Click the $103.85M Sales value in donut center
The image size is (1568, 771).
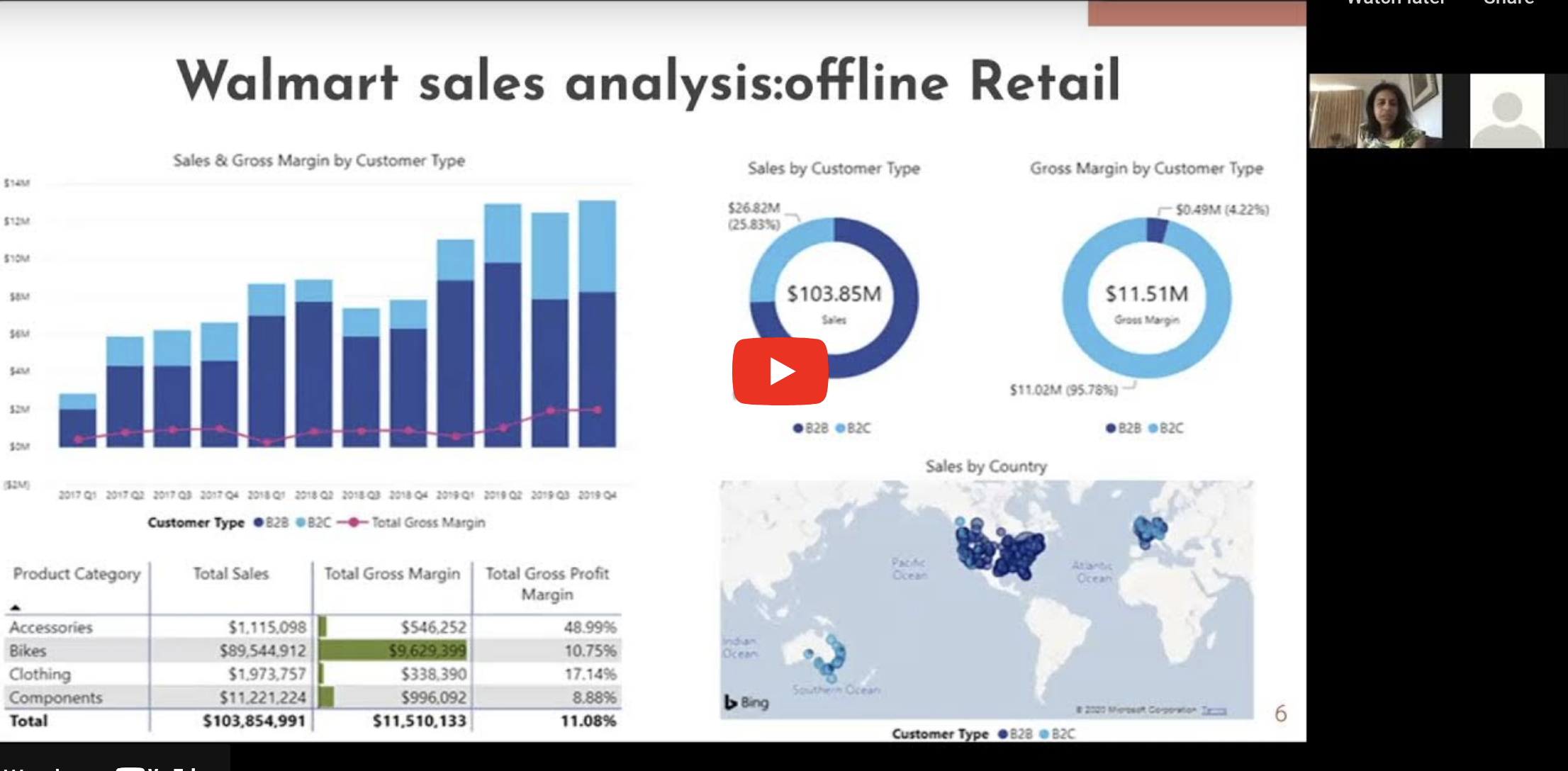click(834, 293)
